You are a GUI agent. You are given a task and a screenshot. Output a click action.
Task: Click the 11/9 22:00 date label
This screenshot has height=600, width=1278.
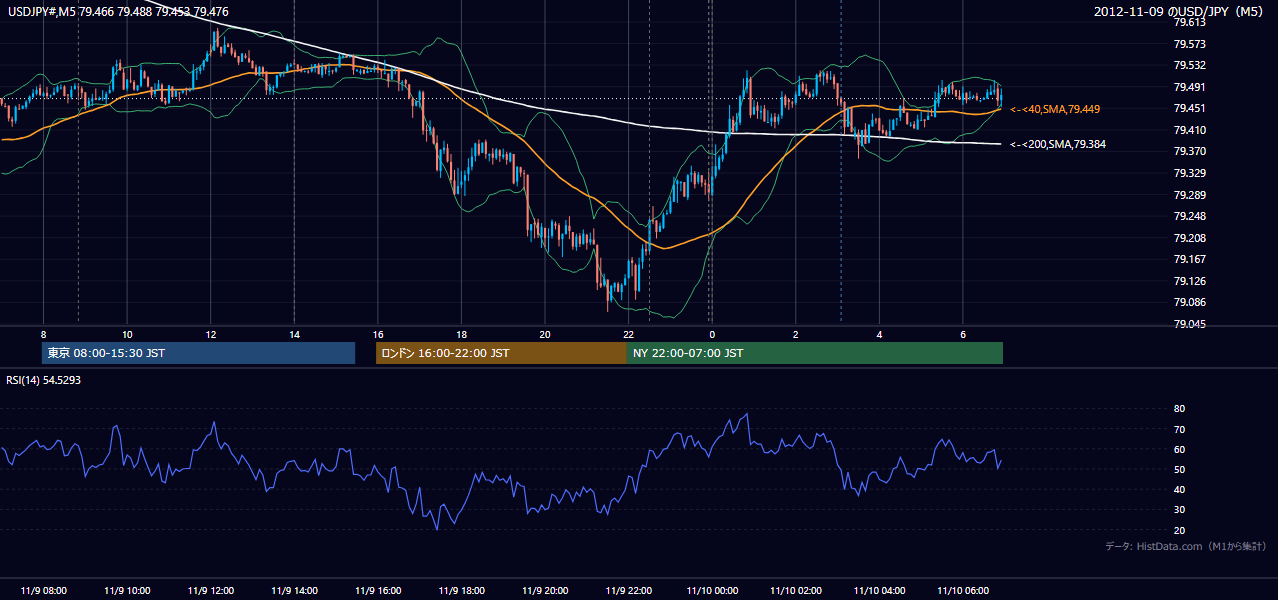click(628, 591)
